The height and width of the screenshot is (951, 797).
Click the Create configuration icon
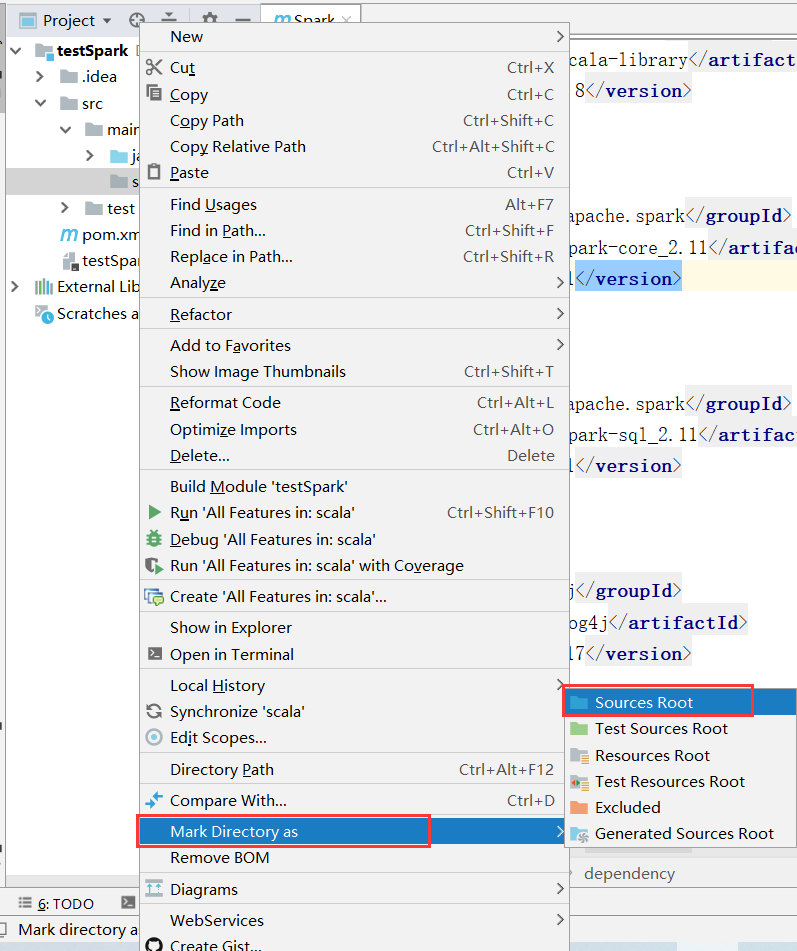coord(154,597)
